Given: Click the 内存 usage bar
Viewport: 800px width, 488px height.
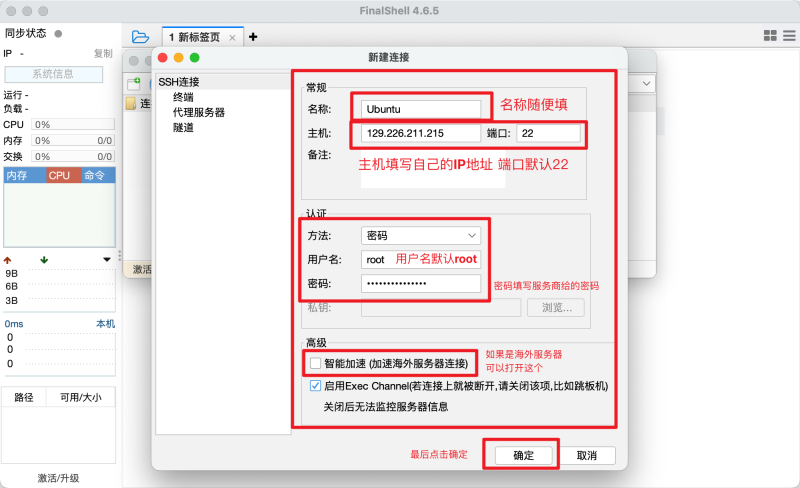Looking at the screenshot, I should pos(73,140).
